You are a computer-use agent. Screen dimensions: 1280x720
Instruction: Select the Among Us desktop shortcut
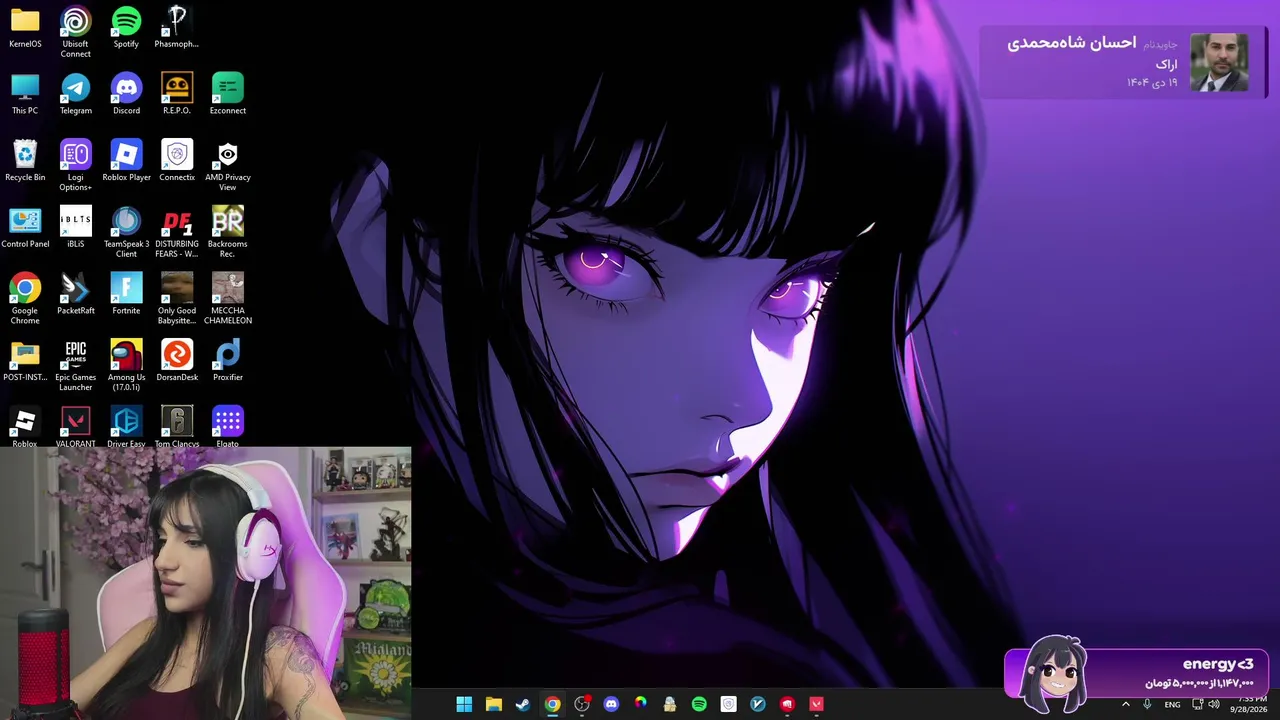pos(126,365)
